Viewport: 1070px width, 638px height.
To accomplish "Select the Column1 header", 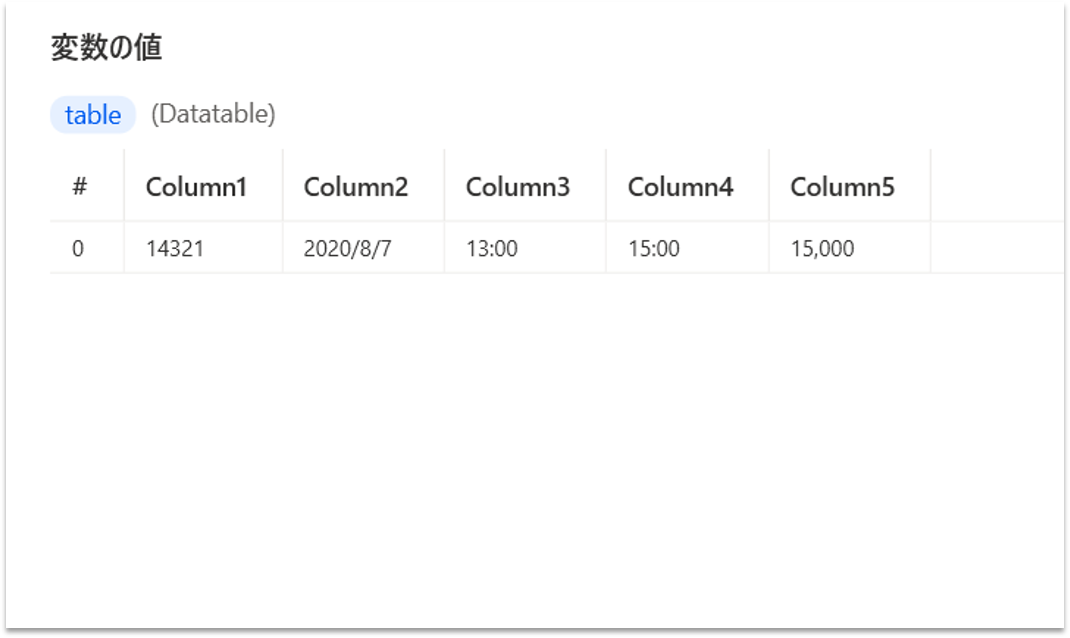I will 196,187.
